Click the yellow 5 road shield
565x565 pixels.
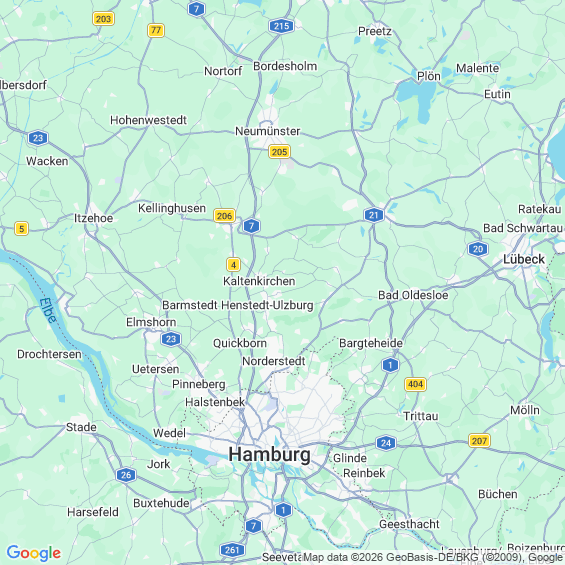click(x=22, y=228)
